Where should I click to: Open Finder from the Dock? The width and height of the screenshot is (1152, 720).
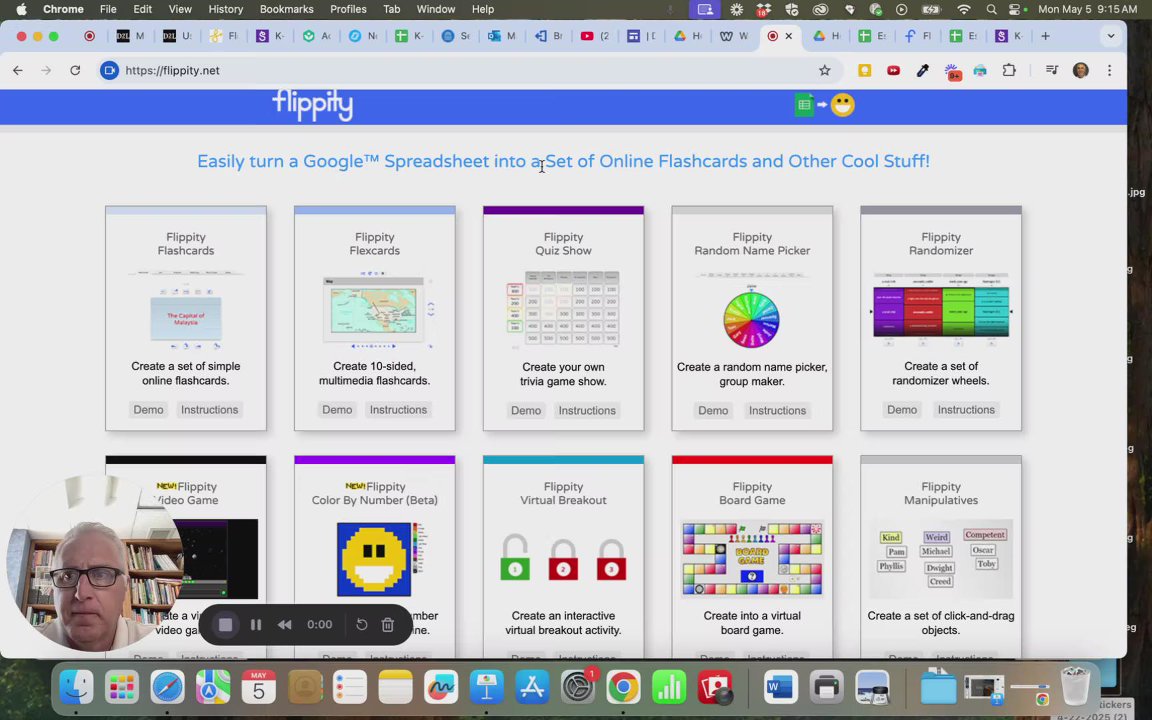[x=76, y=688]
